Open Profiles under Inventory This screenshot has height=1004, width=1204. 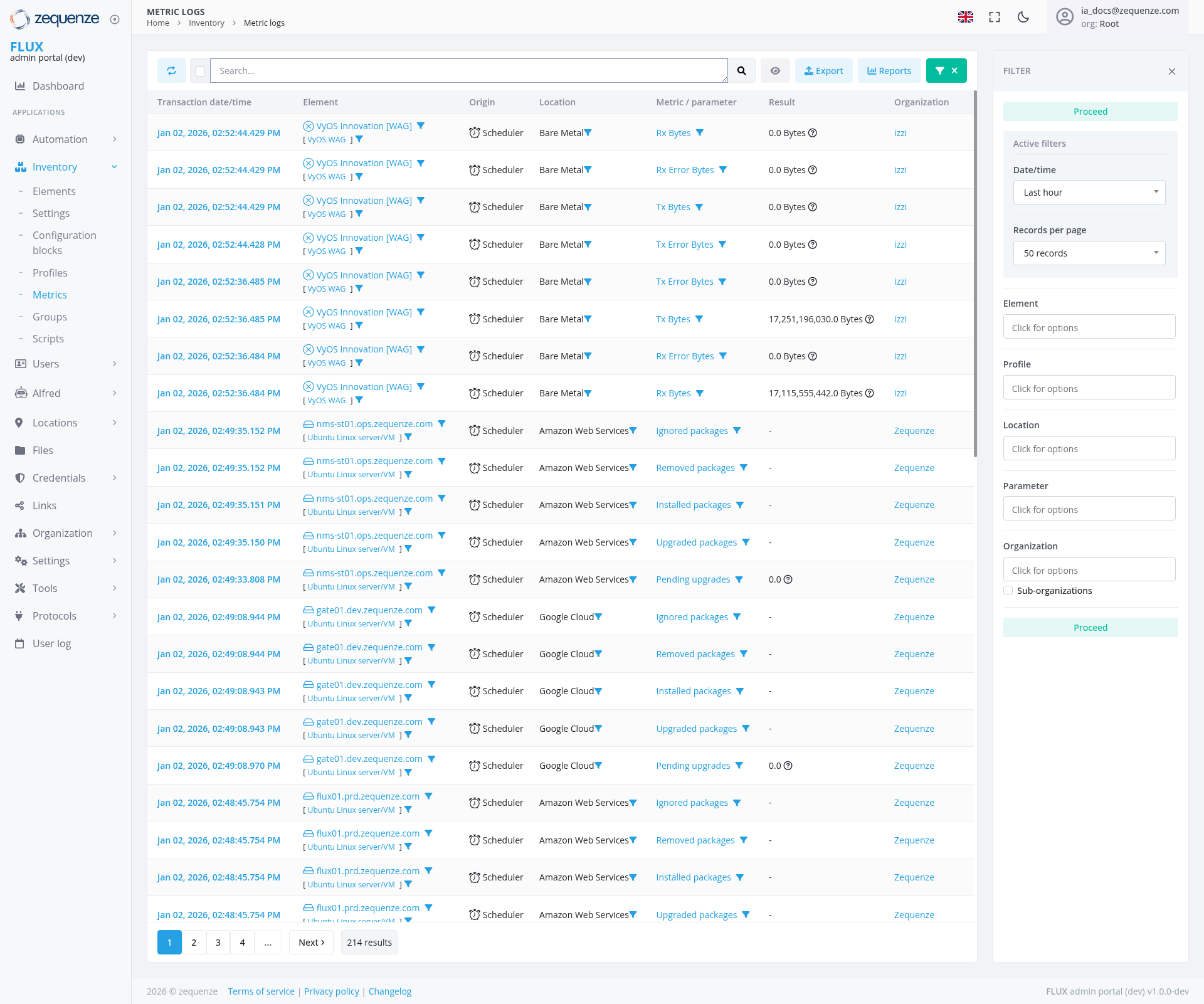tap(50, 273)
